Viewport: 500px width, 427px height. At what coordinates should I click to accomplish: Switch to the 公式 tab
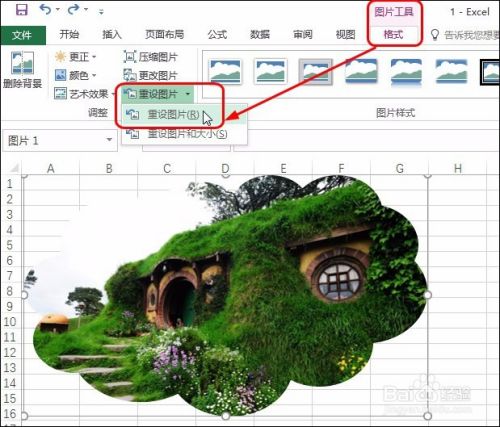(x=217, y=34)
